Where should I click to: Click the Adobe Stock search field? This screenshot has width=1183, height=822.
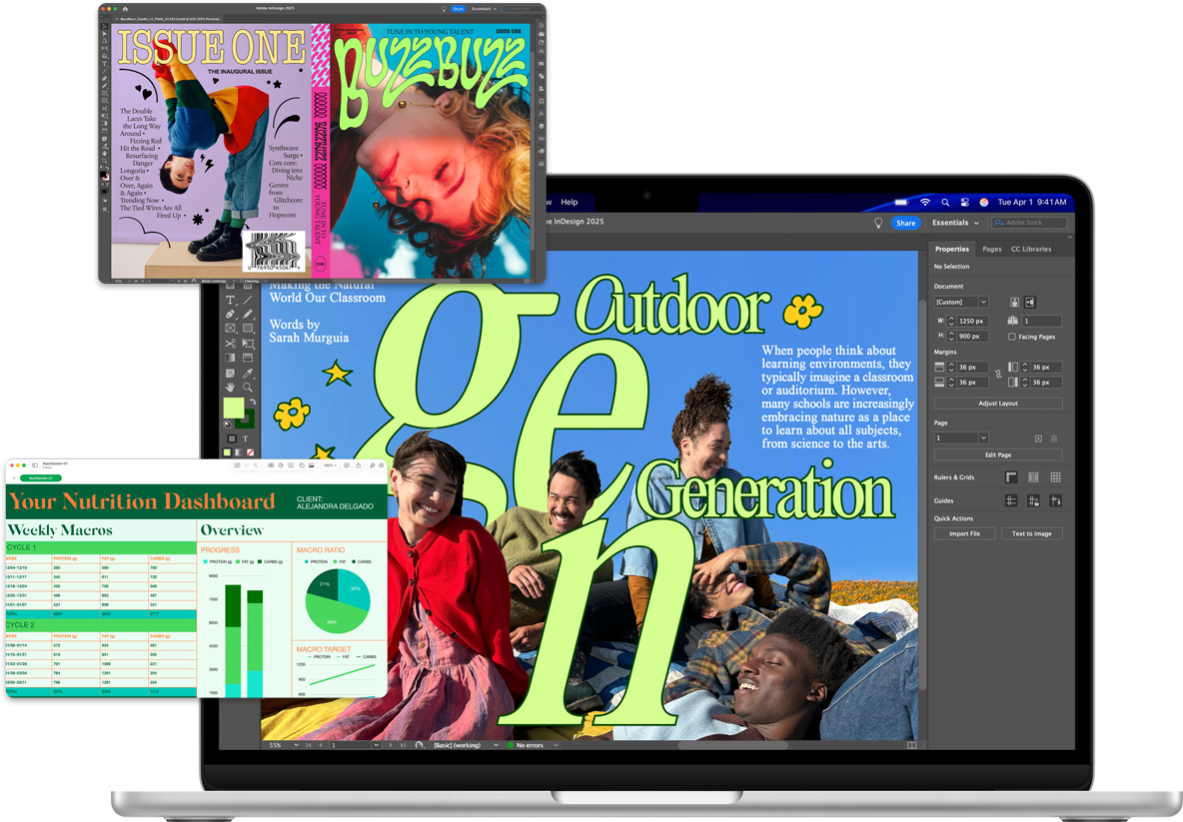(x=1029, y=222)
